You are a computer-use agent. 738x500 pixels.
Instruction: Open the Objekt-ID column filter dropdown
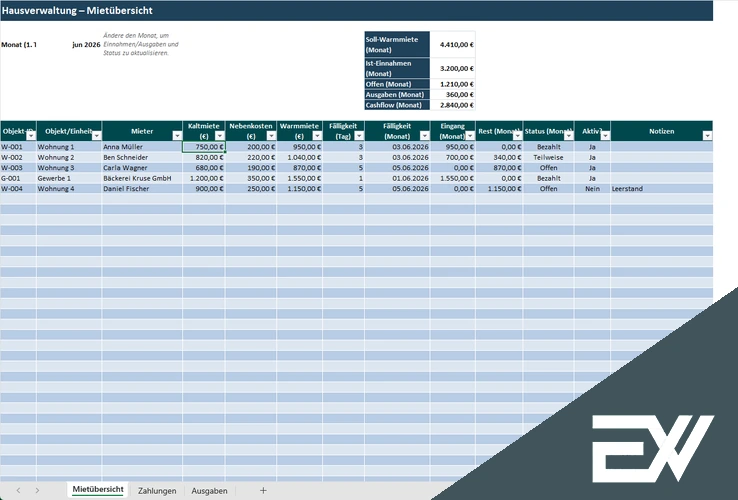[31, 136]
